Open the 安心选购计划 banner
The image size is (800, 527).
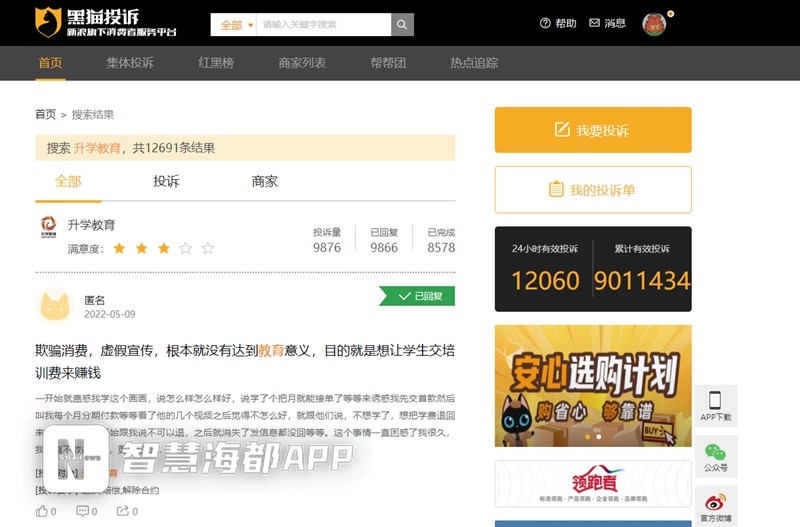pyautogui.click(x=592, y=385)
